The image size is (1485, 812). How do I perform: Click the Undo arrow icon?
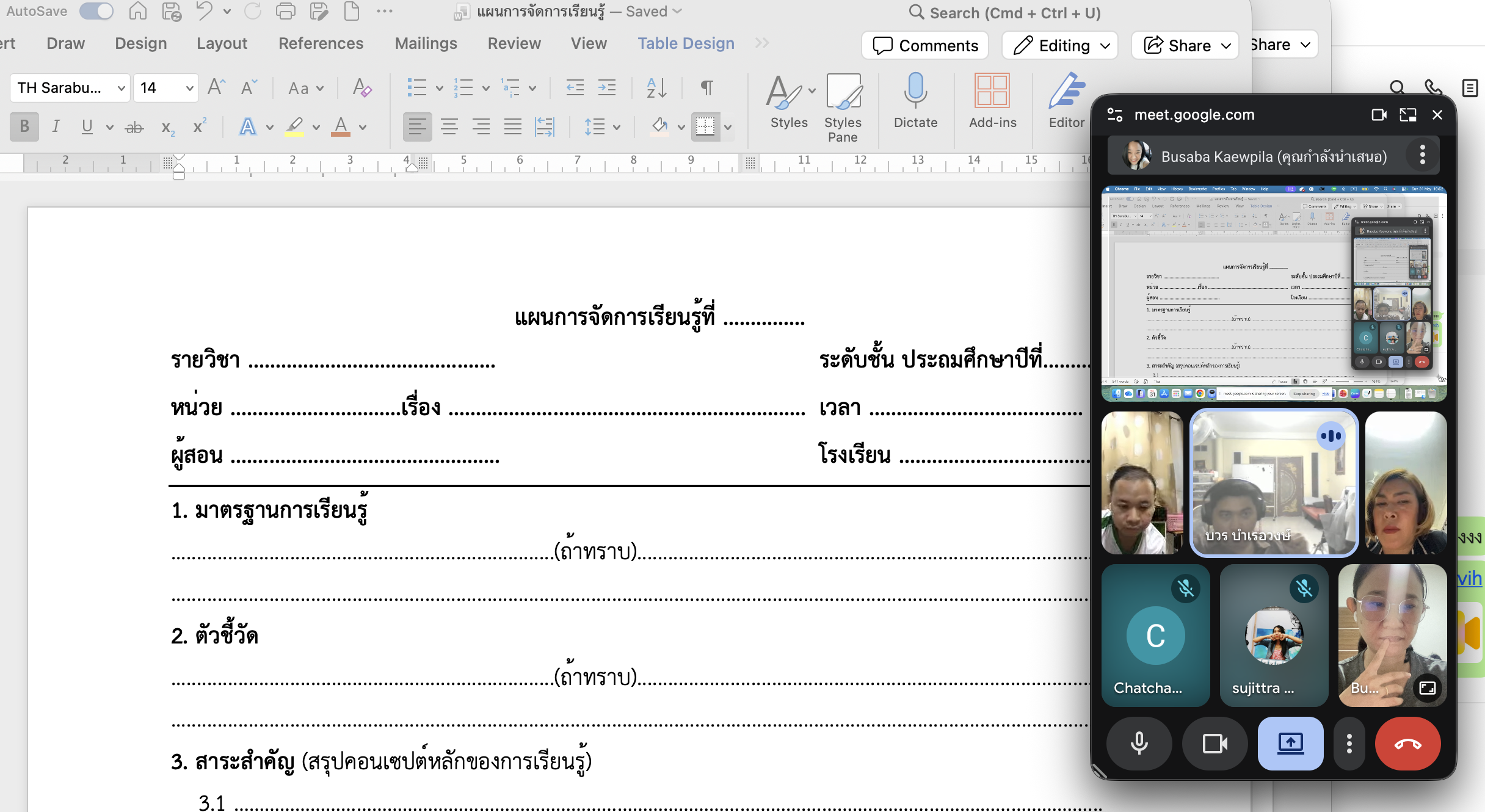tap(204, 12)
